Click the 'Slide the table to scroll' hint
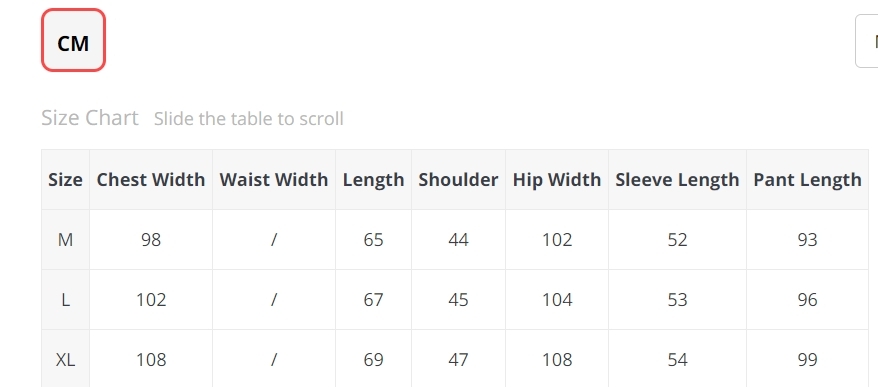This screenshot has width=878, height=387. pos(249,119)
